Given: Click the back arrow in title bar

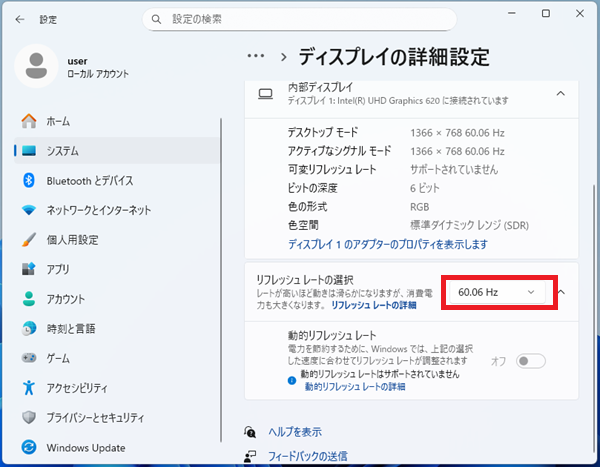Looking at the screenshot, I should coord(20,20).
